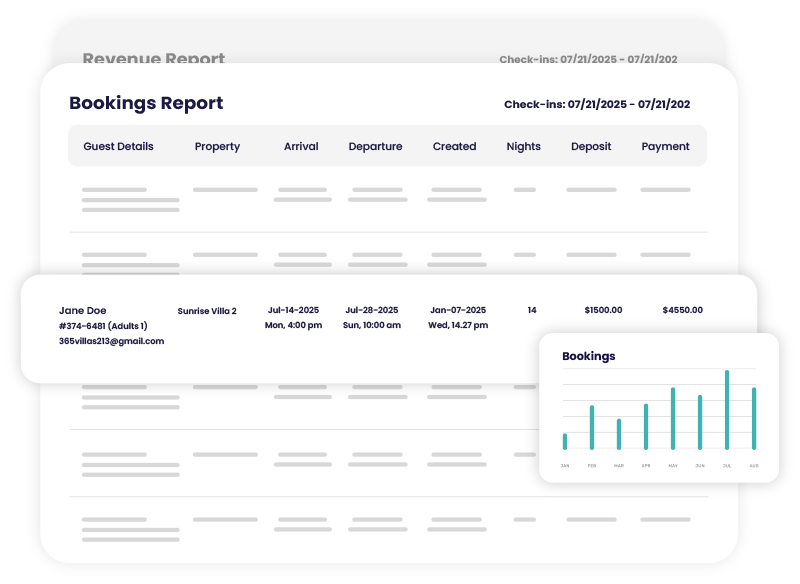The height and width of the screenshot is (584, 800).
Task: Click the Payment column header
Action: (665, 146)
